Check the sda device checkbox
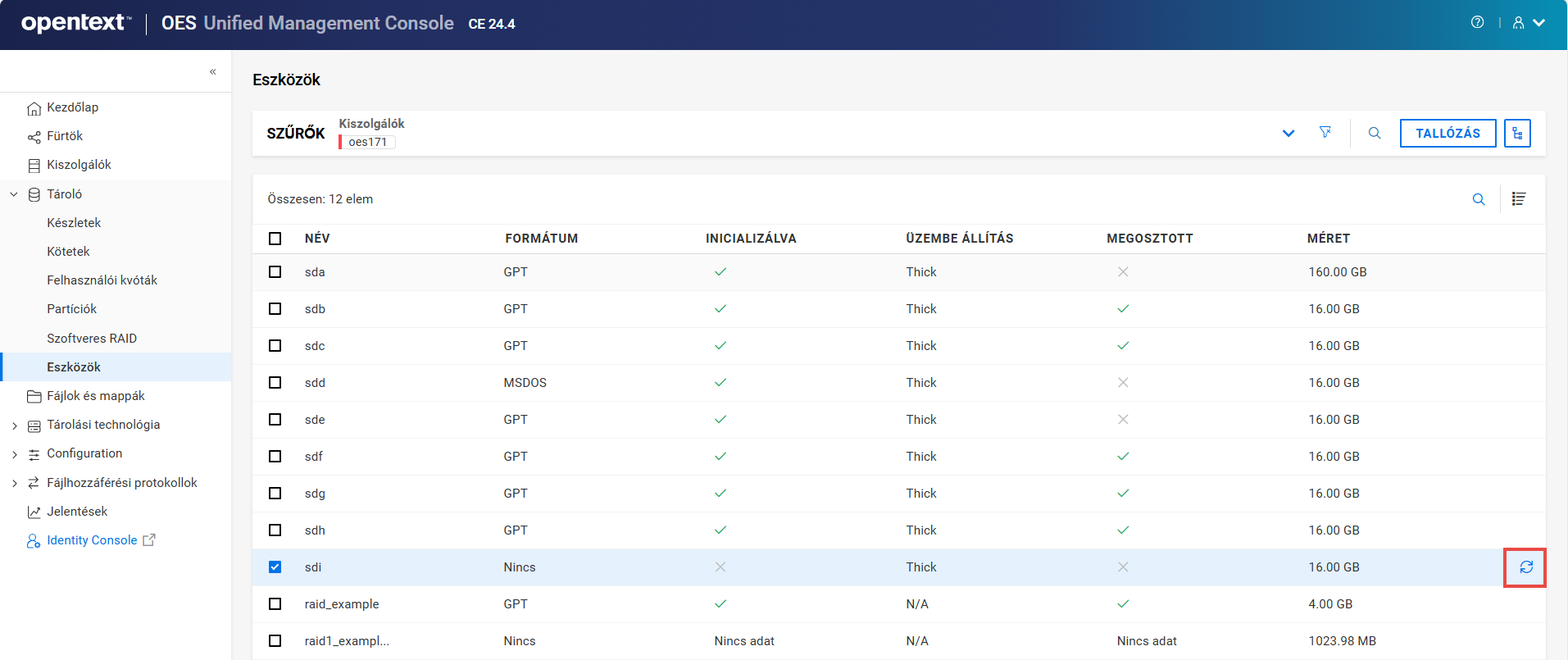 click(x=275, y=272)
